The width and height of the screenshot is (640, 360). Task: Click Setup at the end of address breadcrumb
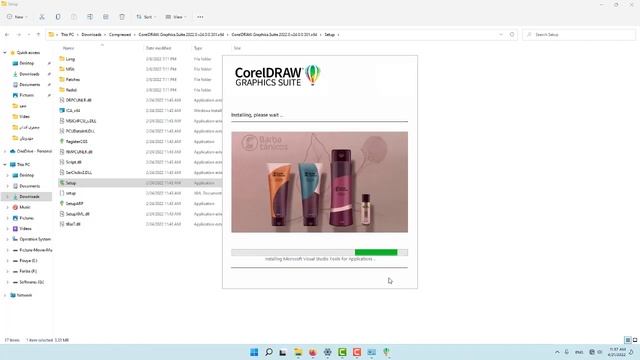coord(329,35)
